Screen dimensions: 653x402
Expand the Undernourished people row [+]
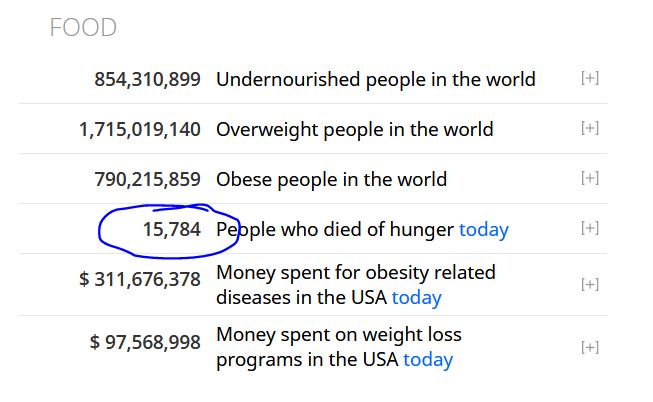click(x=590, y=78)
